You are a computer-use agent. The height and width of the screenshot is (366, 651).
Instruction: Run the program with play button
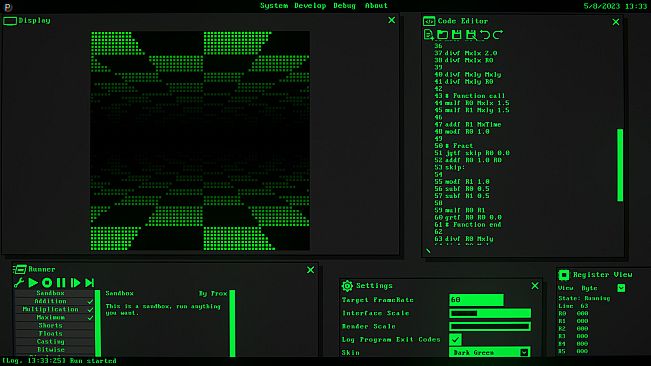point(33,283)
